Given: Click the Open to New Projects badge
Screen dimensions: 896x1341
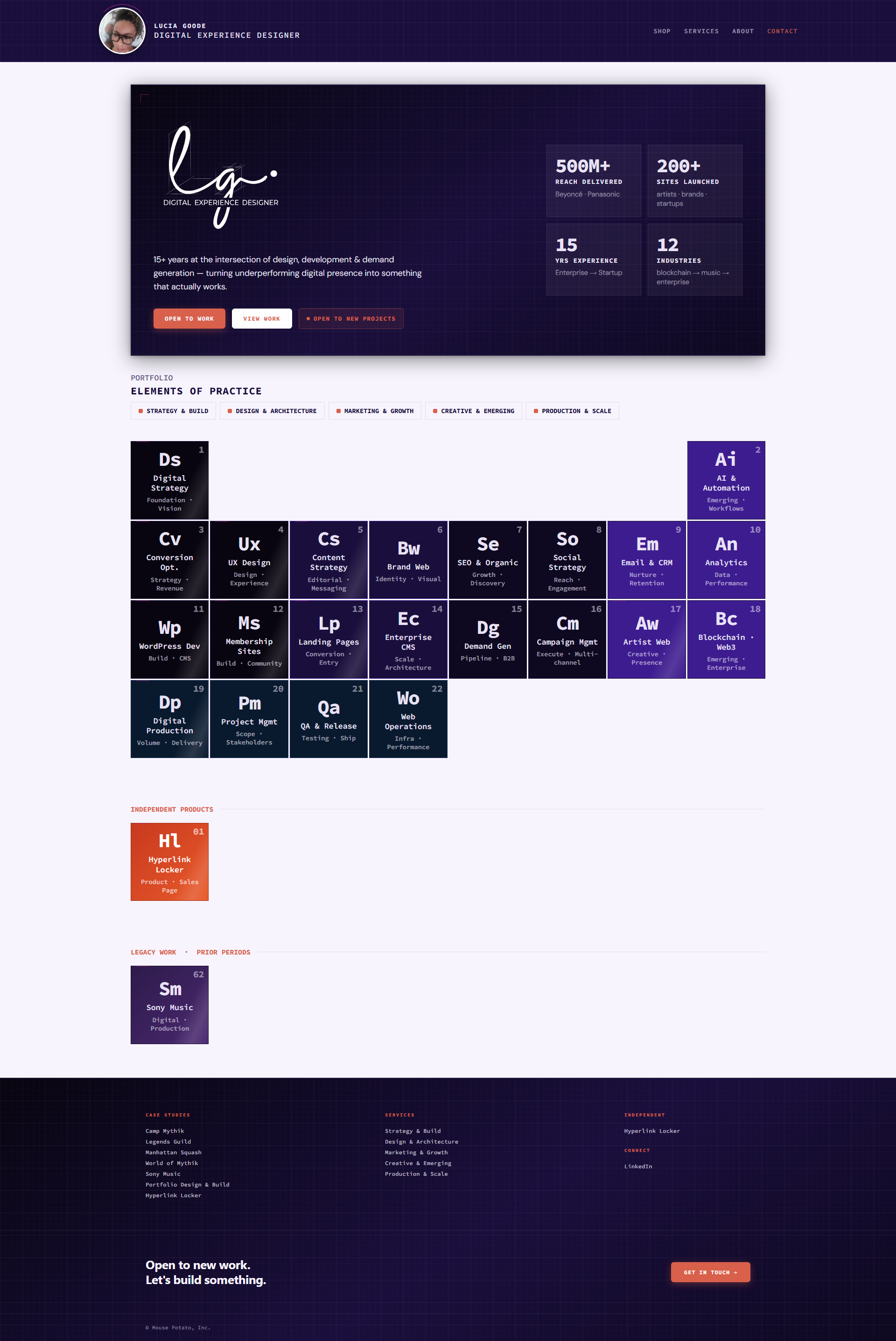Looking at the screenshot, I should [351, 319].
